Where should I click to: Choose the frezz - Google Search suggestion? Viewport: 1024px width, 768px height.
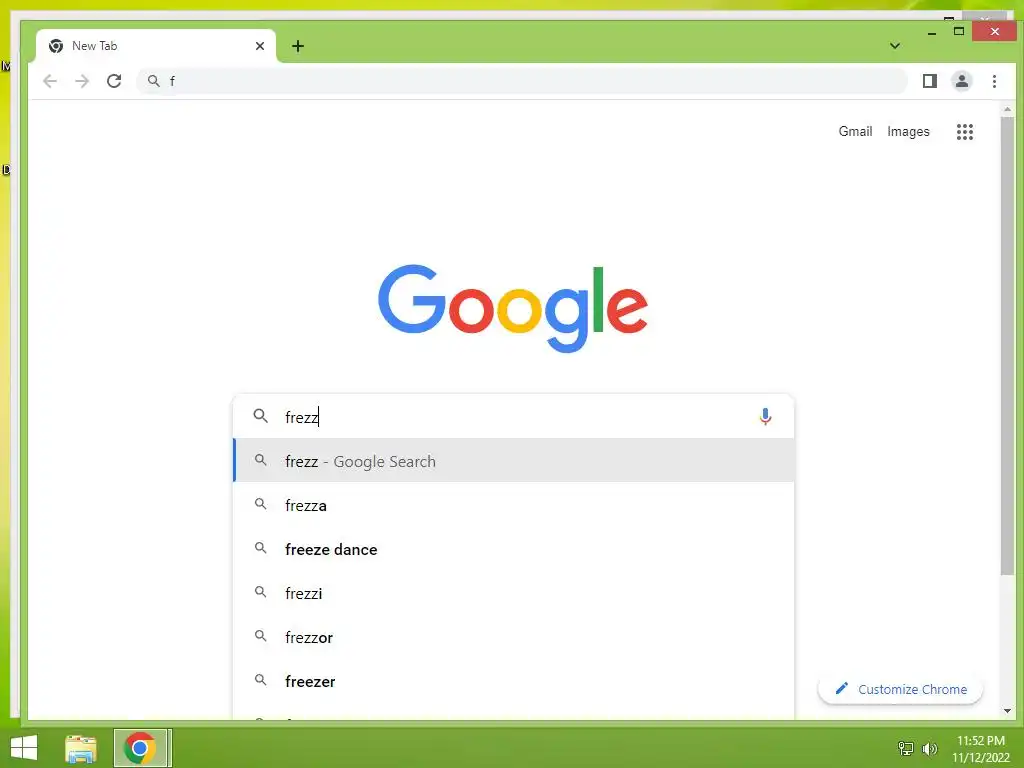click(x=514, y=461)
